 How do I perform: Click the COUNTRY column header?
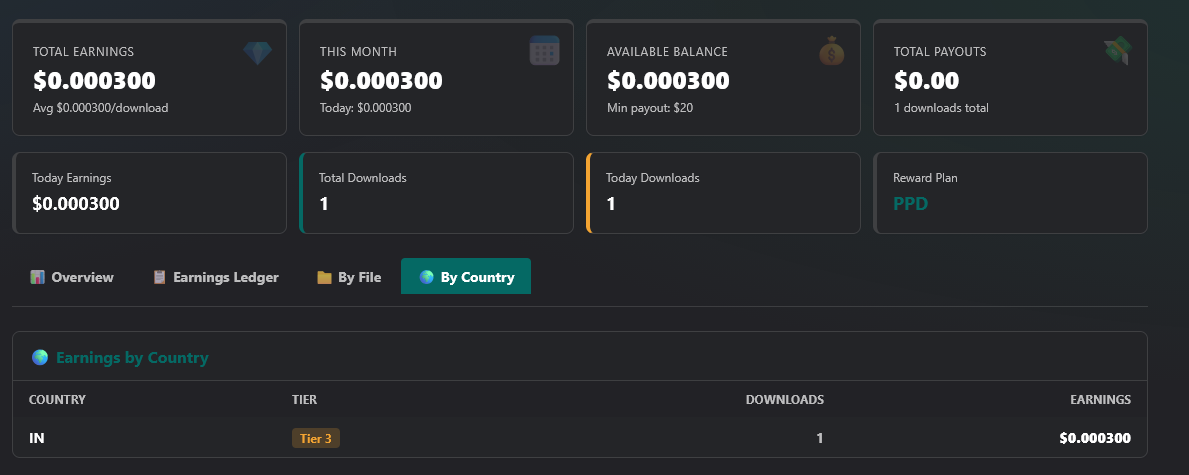coord(57,399)
